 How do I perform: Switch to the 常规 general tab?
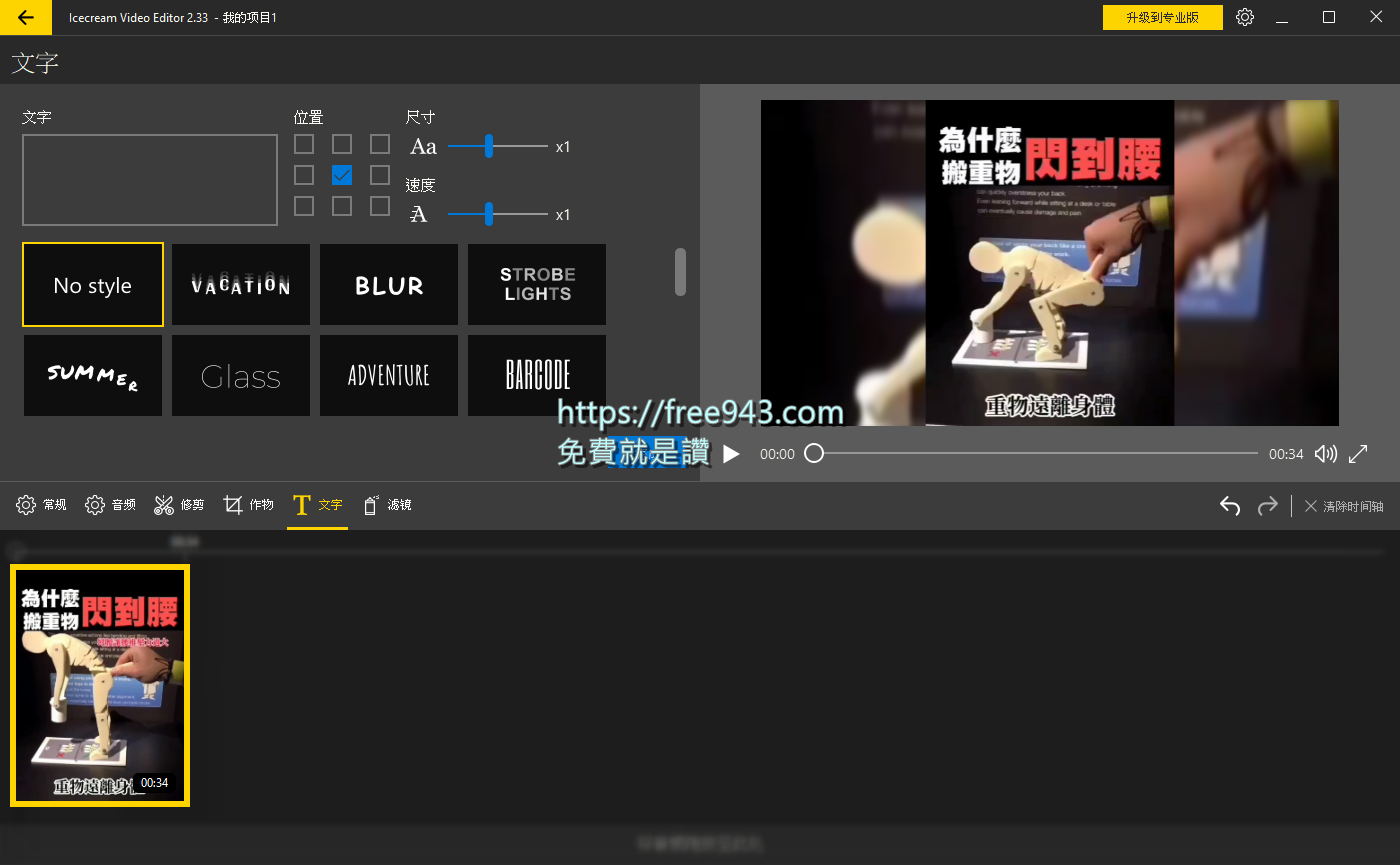tap(42, 505)
